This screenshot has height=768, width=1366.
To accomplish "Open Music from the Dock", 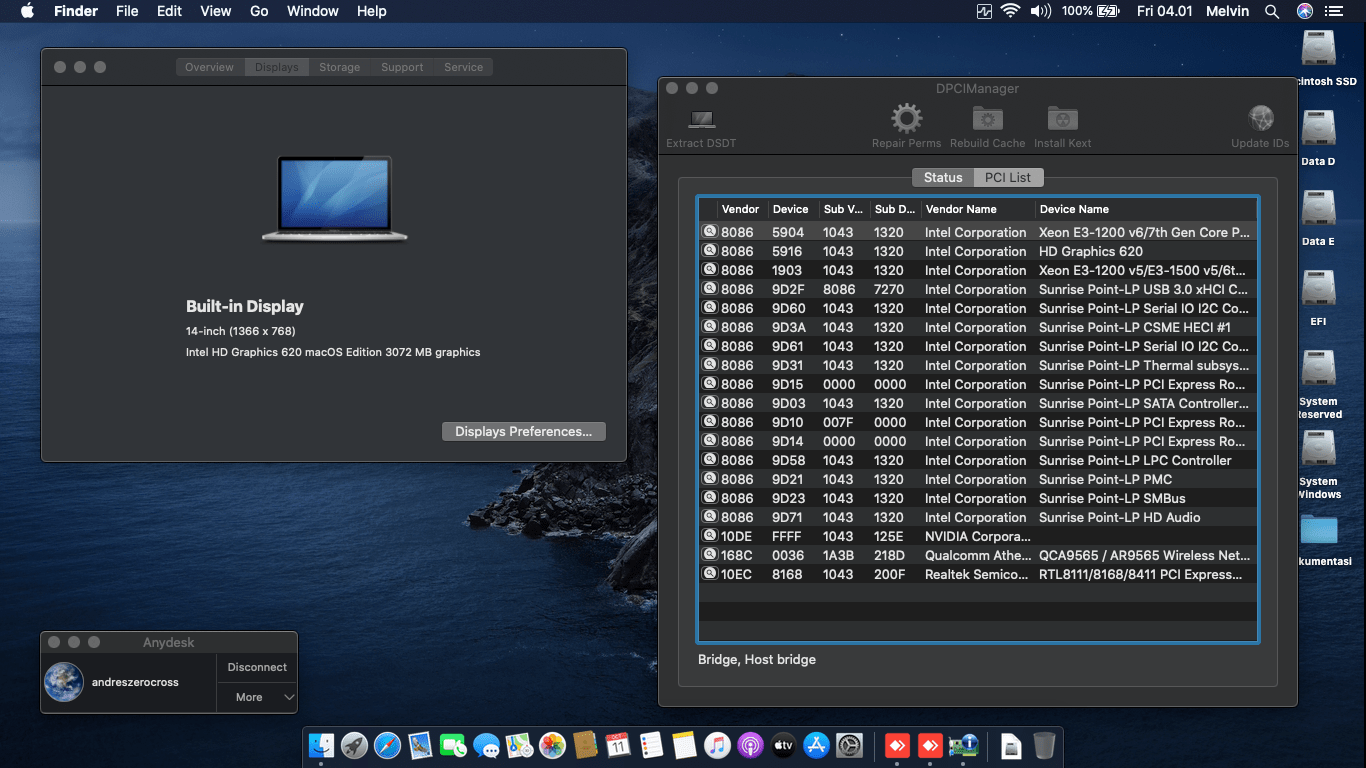I will 717,745.
